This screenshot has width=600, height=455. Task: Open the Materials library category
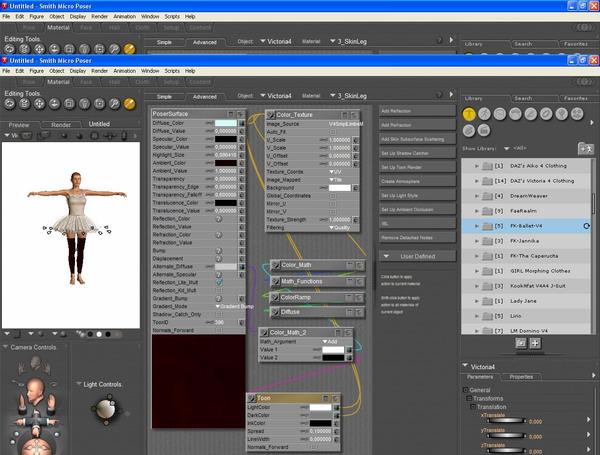point(469,130)
